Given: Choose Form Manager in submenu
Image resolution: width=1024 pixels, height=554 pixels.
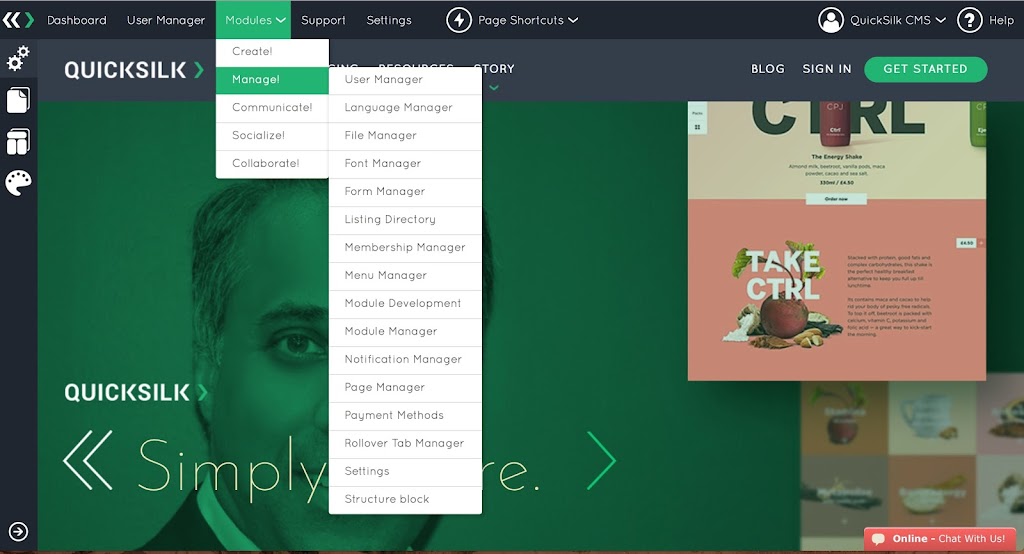Looking at the screenshot, I should pyautogui.click(x=405, y=192).
